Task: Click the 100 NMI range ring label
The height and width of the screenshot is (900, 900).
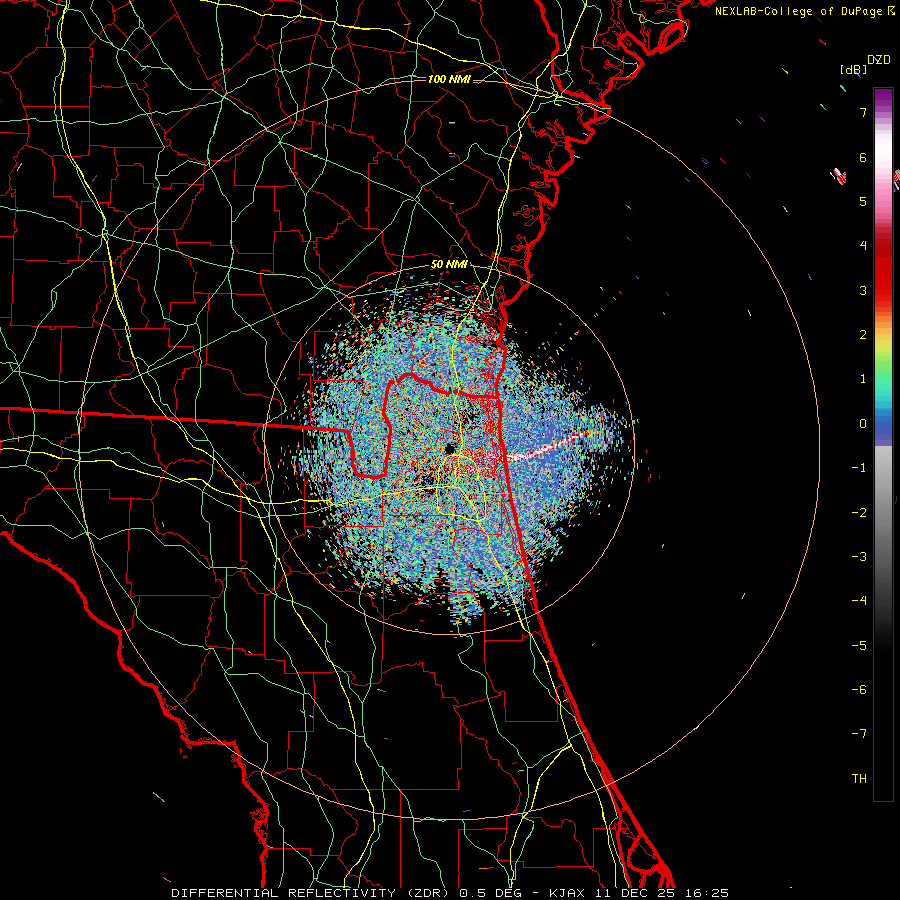Action: (449, 79)
